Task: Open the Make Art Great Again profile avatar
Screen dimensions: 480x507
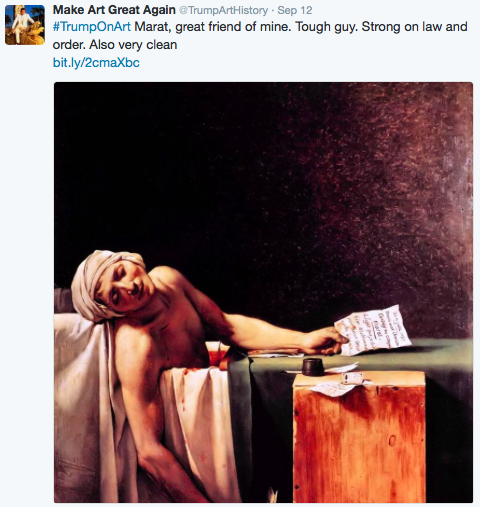Action: click(x=25, y=25)
